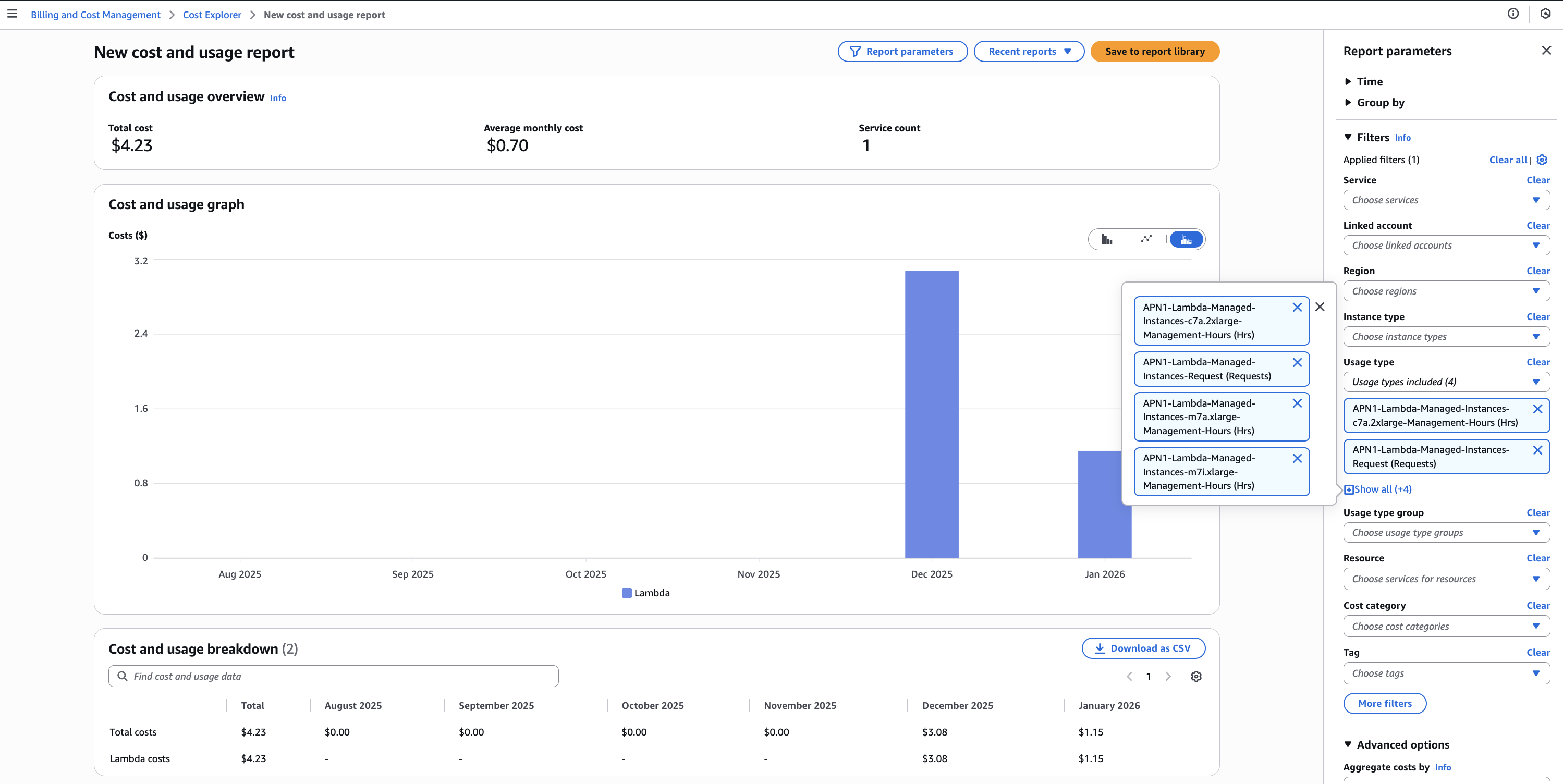Remove m7a.xlarge Management-Hours filter in popover
This screenshot has height=784, width=1563.
pyautogui.click(x=1297, y=403)
